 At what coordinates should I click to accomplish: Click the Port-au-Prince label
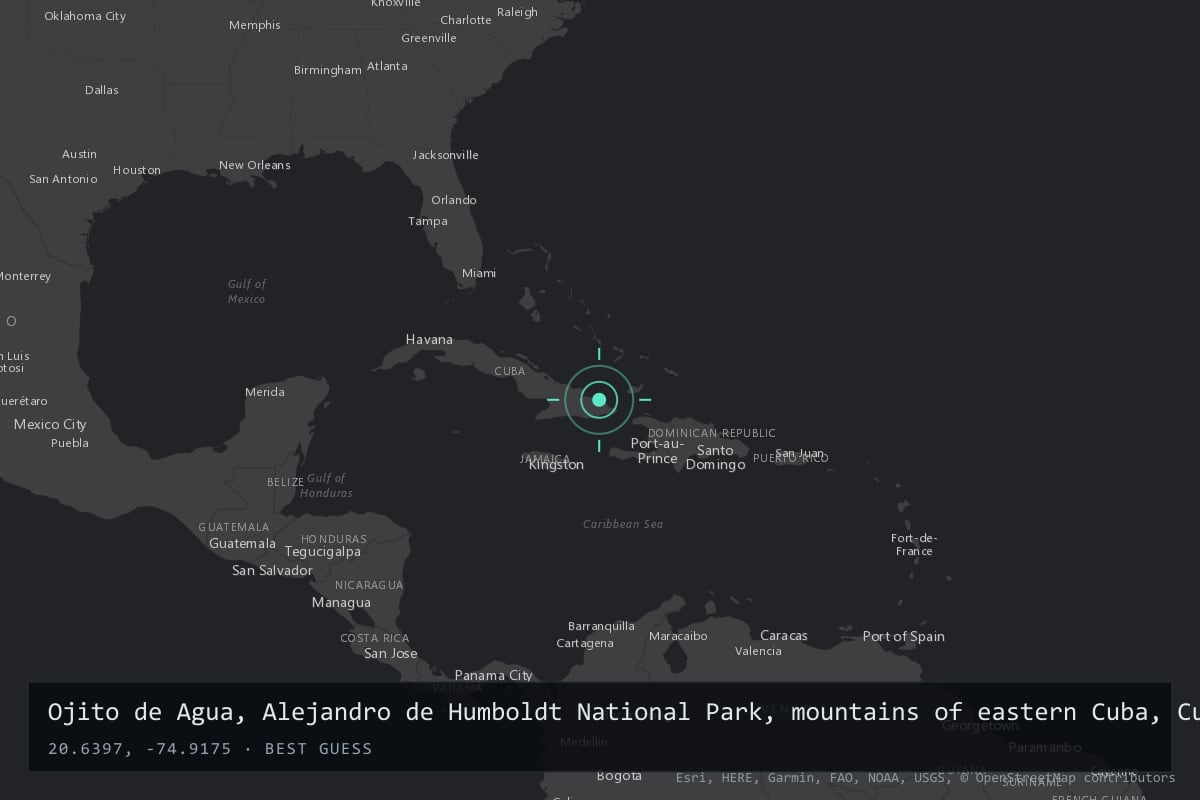(657, 451)
